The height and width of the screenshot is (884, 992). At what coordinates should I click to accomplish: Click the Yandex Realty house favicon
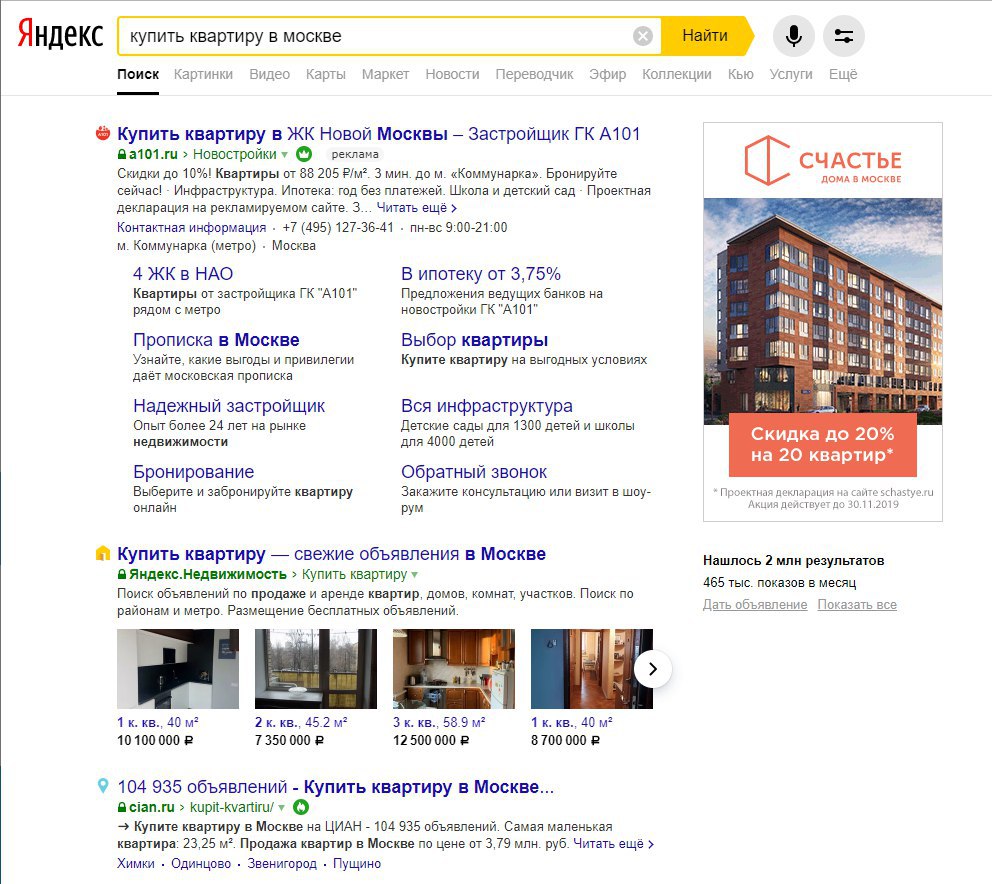(102, 553)
